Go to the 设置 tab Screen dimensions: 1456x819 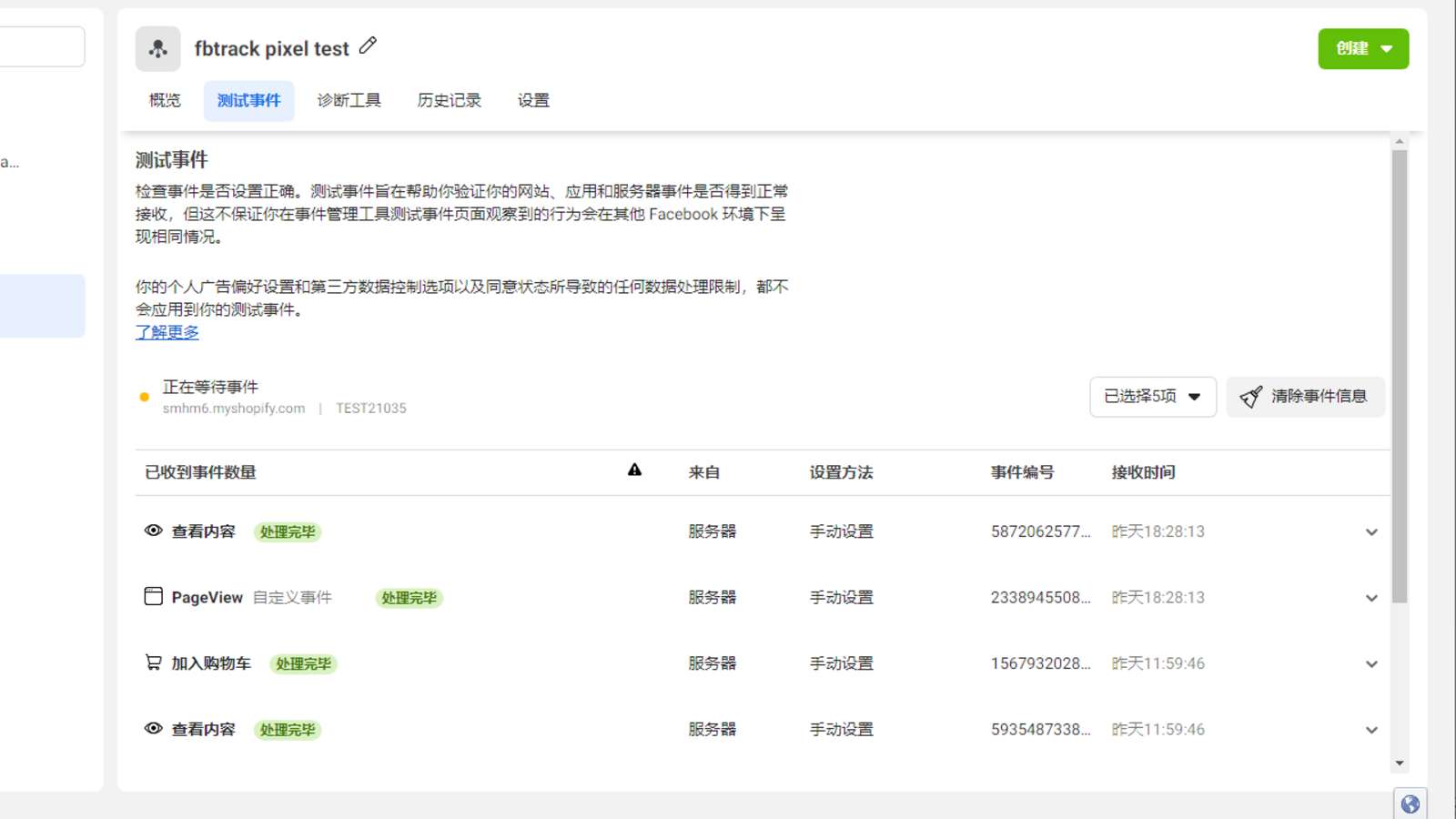533,100
